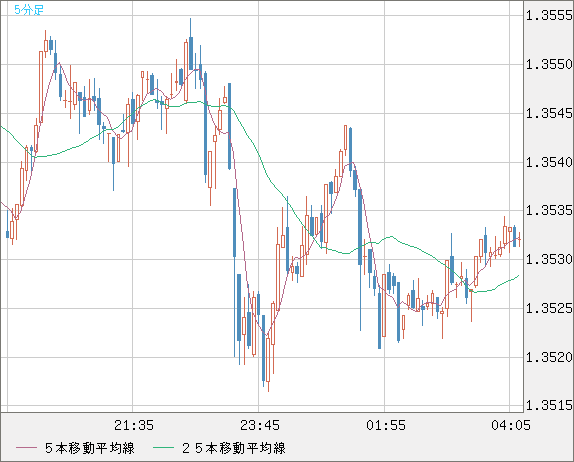Click the 1.3550 price axis label
Viewport: 574px width, 462px height.
(x=549, y=64)
